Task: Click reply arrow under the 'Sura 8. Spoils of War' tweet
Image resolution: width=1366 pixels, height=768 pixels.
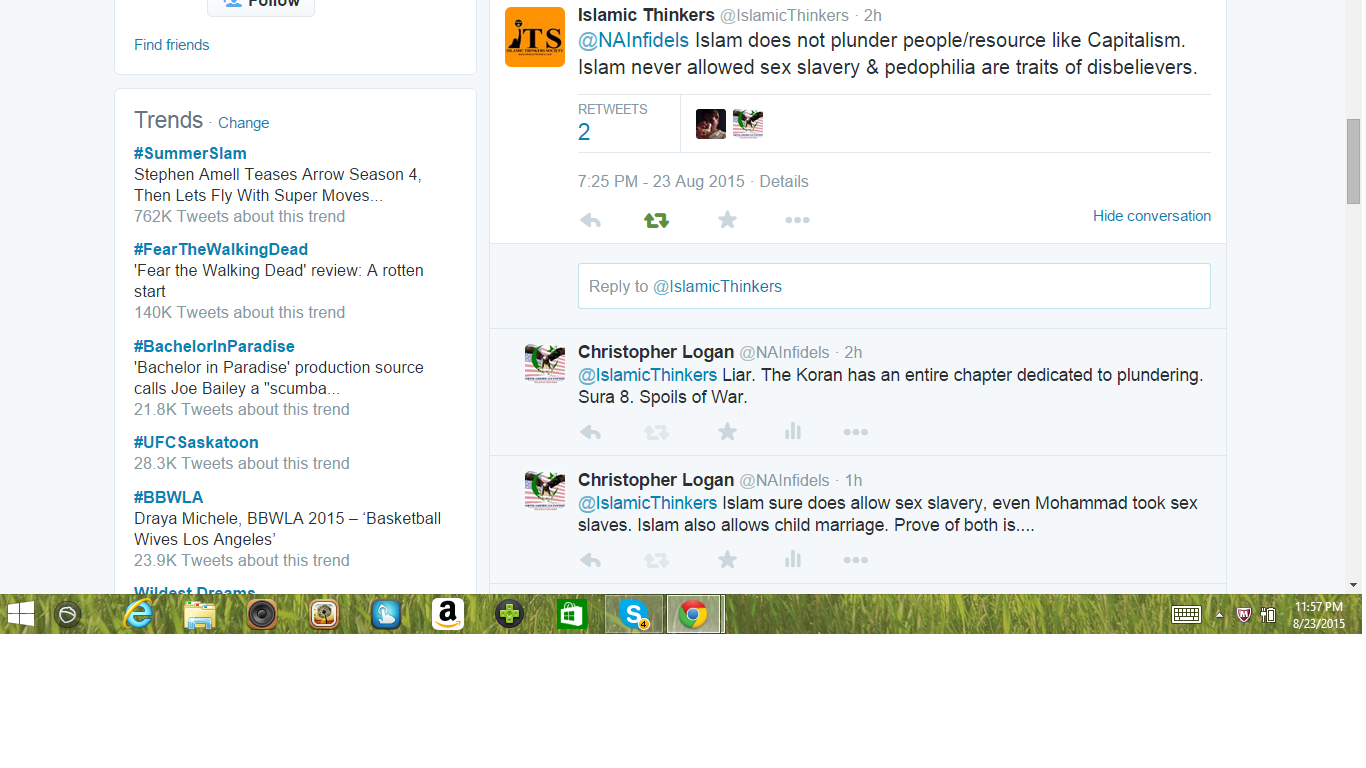Action: pyautogui.click(x=590, y=432)
